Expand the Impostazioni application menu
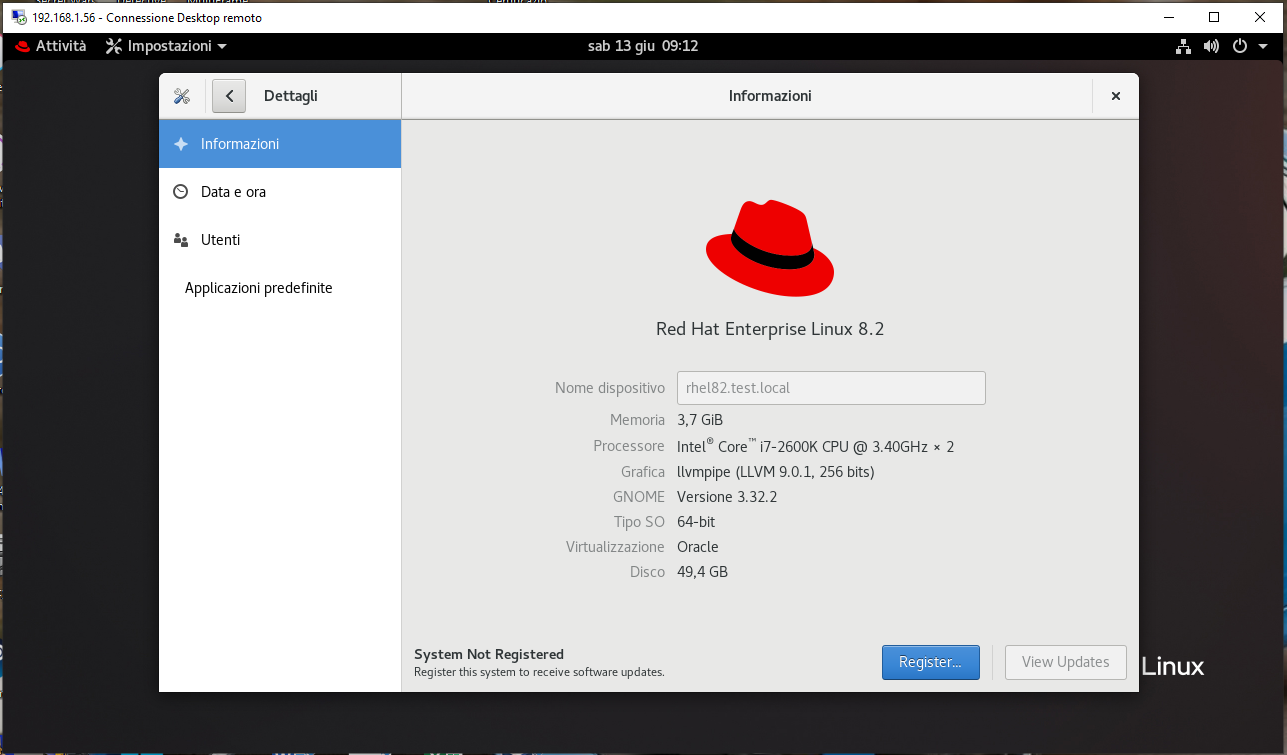Screen dimensions: 1287x755 [x=166, y=46]
